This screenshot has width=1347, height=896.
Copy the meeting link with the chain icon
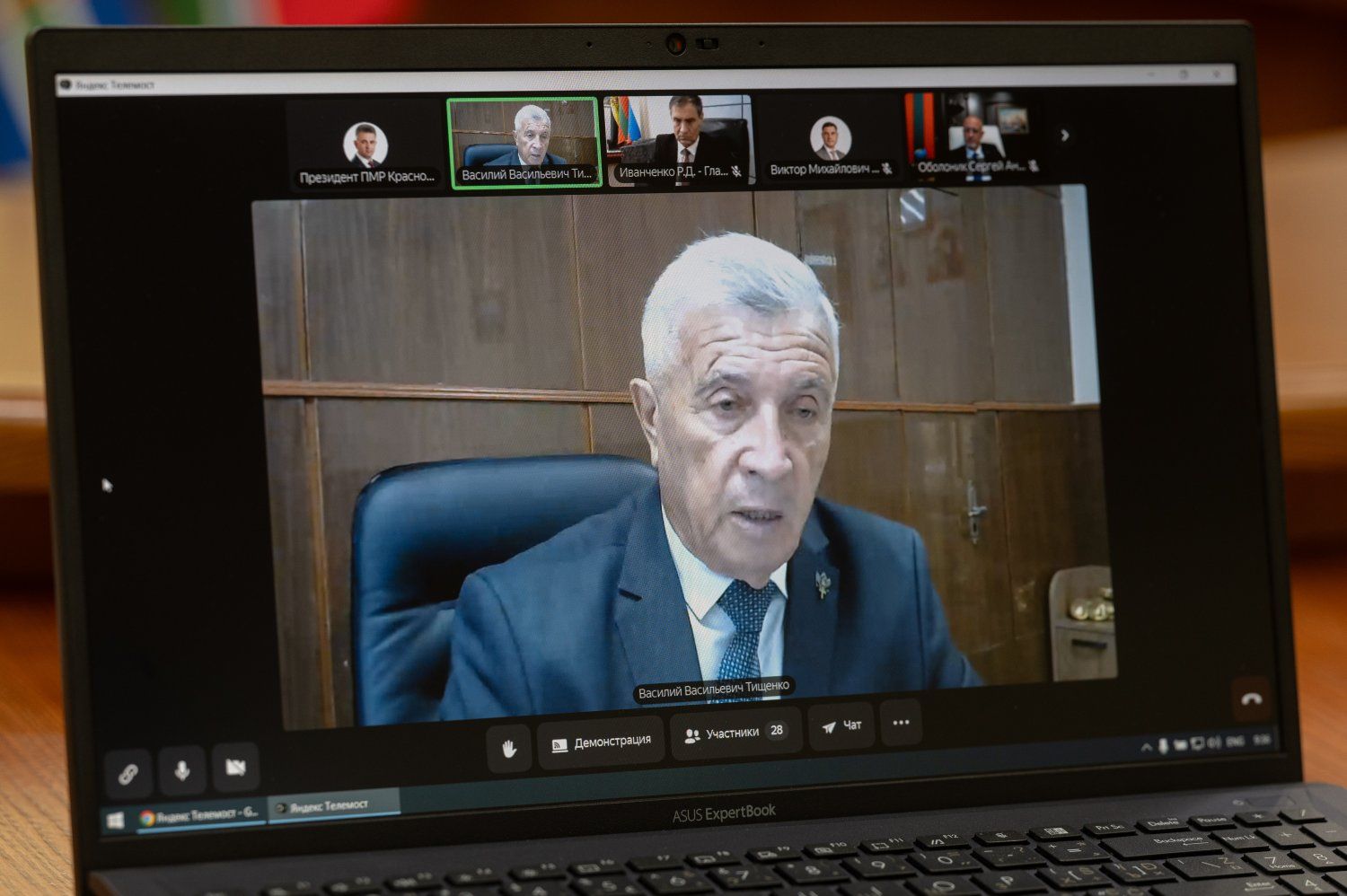coord(128,772)
